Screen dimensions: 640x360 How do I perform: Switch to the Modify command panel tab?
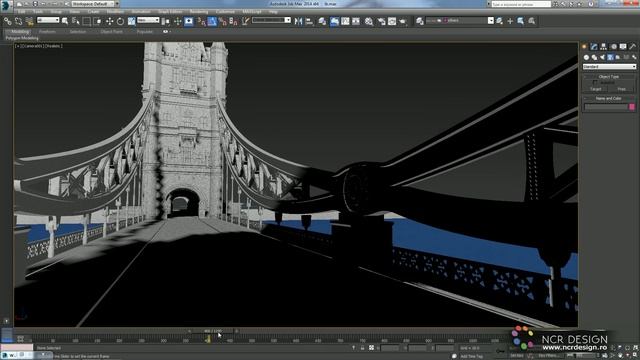coord(594,47)
